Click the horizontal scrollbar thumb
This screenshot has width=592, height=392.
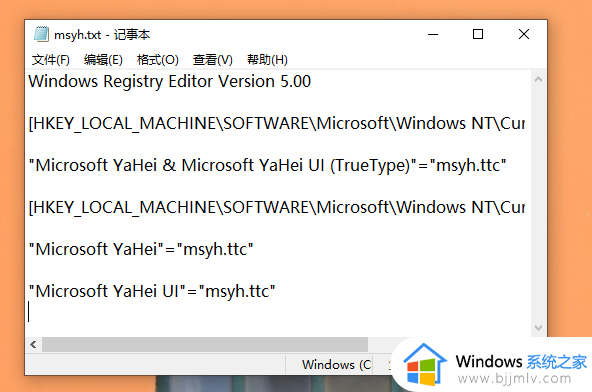pos(205,344)
